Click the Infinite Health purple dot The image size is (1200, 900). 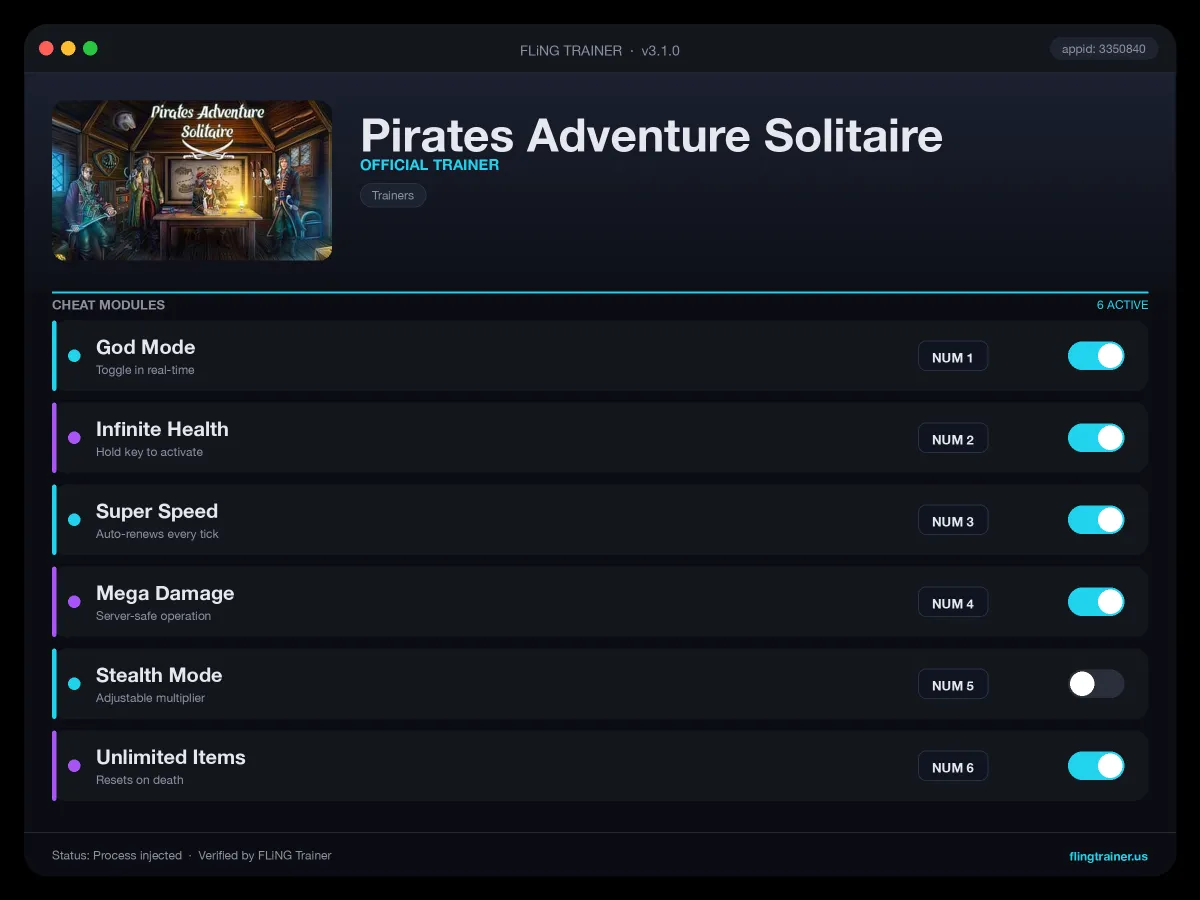(x=74, y=438)
